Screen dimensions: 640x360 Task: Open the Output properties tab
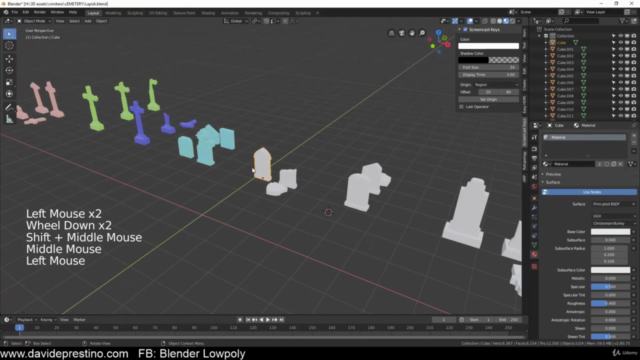pyautogui.click(x=534, y=158)
